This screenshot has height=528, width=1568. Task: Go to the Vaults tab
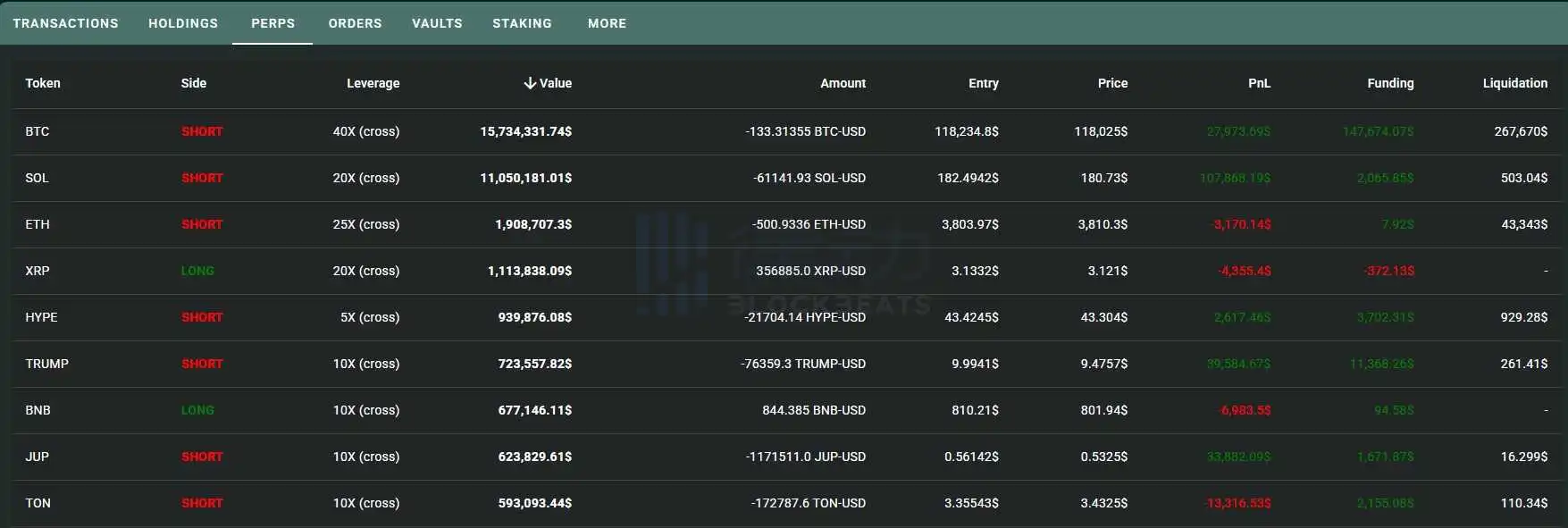click(437, 23)
